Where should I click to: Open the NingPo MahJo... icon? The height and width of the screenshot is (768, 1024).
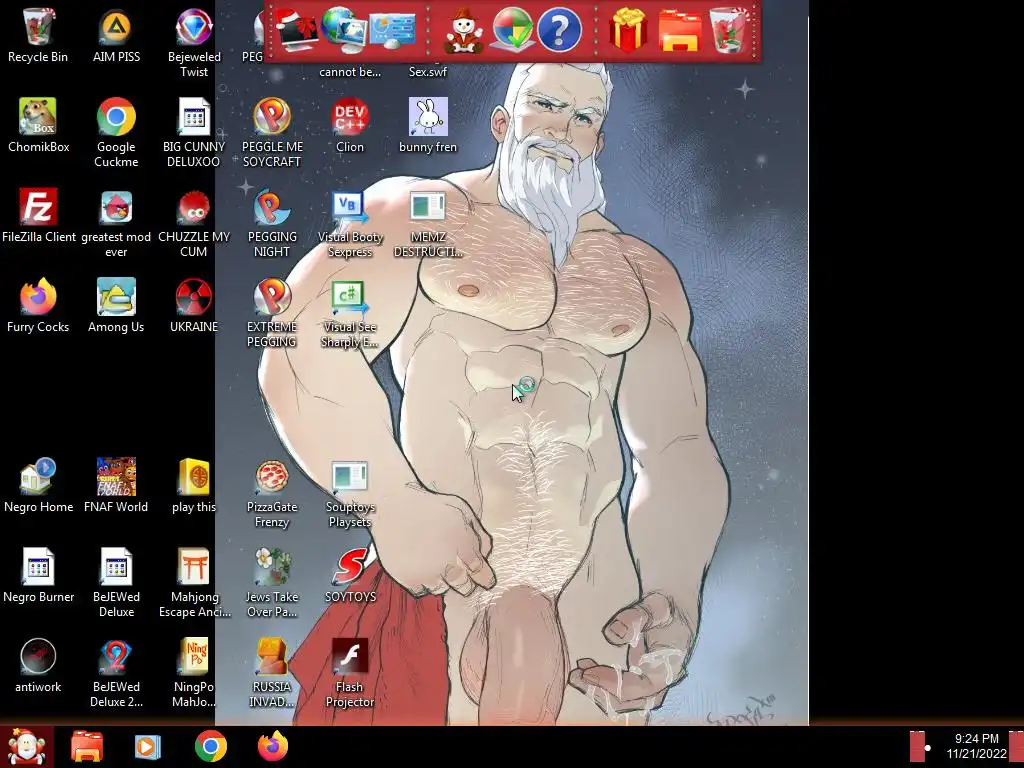click(194, 673)
